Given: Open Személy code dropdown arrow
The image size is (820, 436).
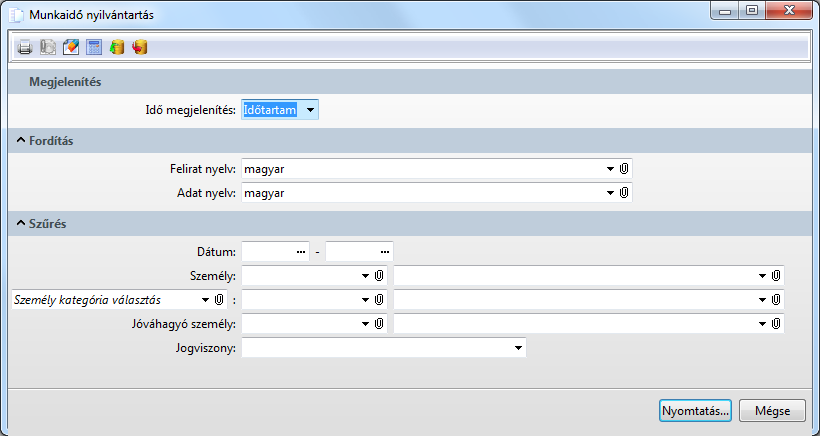Looking at the screenshot, I should (x=366, y=276).
